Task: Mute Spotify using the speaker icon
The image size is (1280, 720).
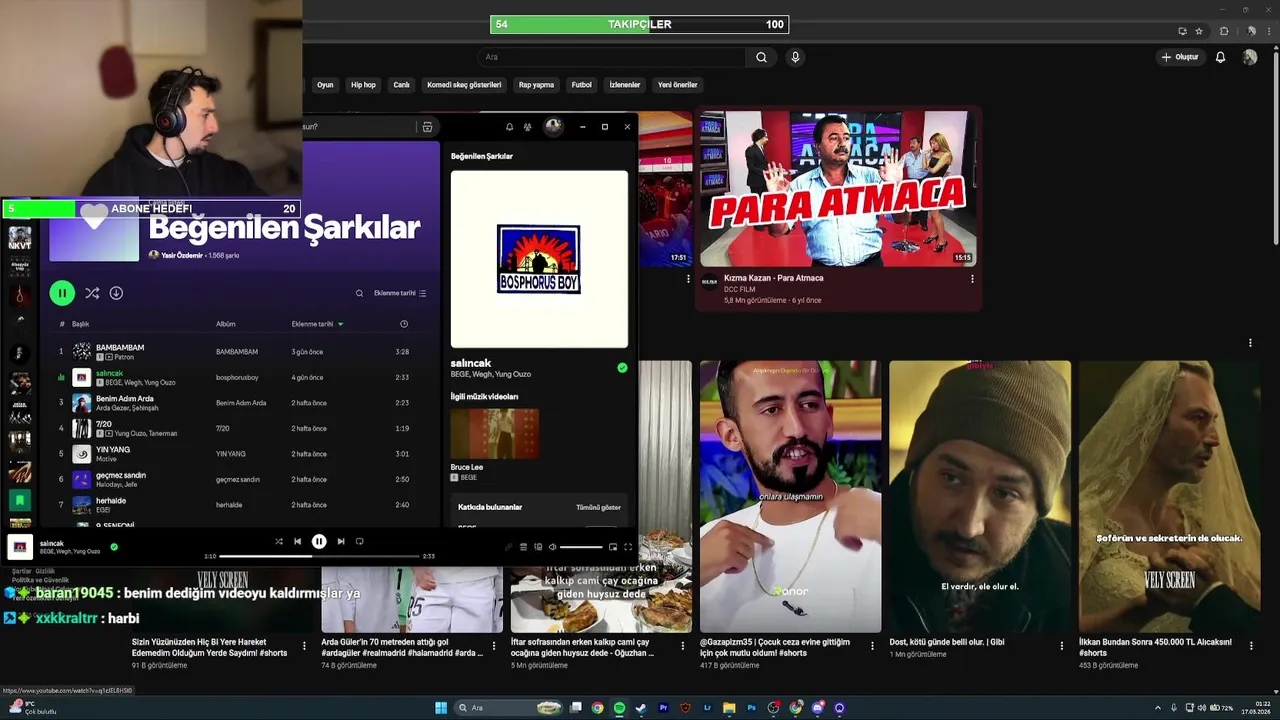Action: click(x=552, y=547)
